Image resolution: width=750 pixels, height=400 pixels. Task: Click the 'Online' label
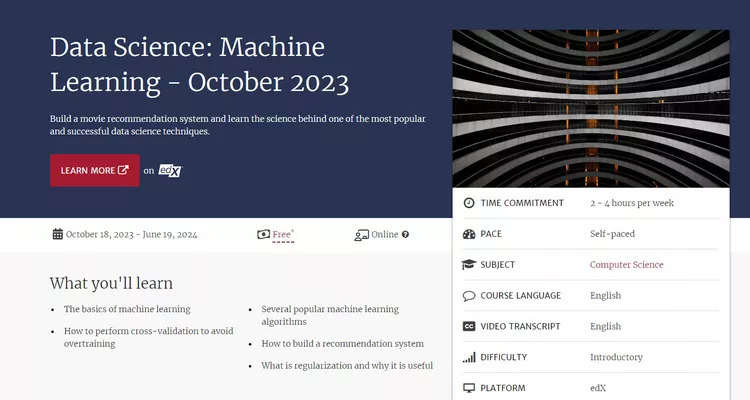385,234
